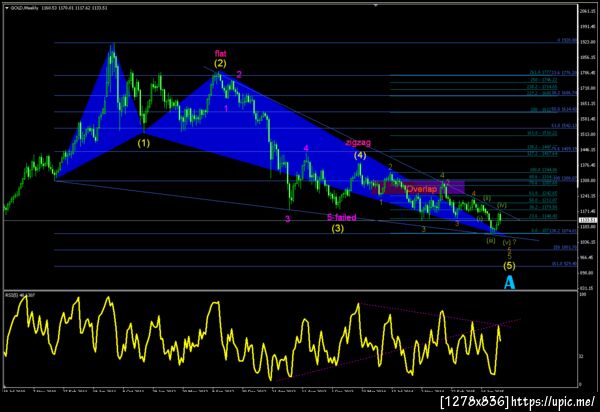600x412 pixels.
Task: Select the '(iv)' sub-wave label
Action: point(502,206)
